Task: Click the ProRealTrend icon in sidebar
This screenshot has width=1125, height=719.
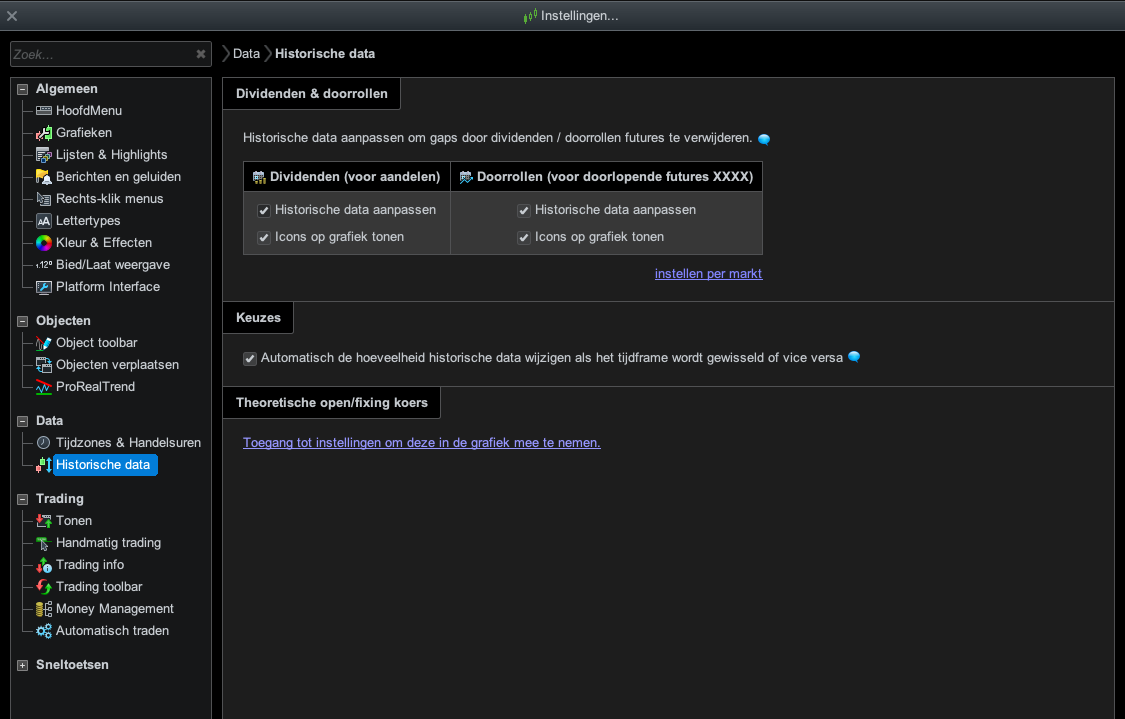Action: click(44, 387)
